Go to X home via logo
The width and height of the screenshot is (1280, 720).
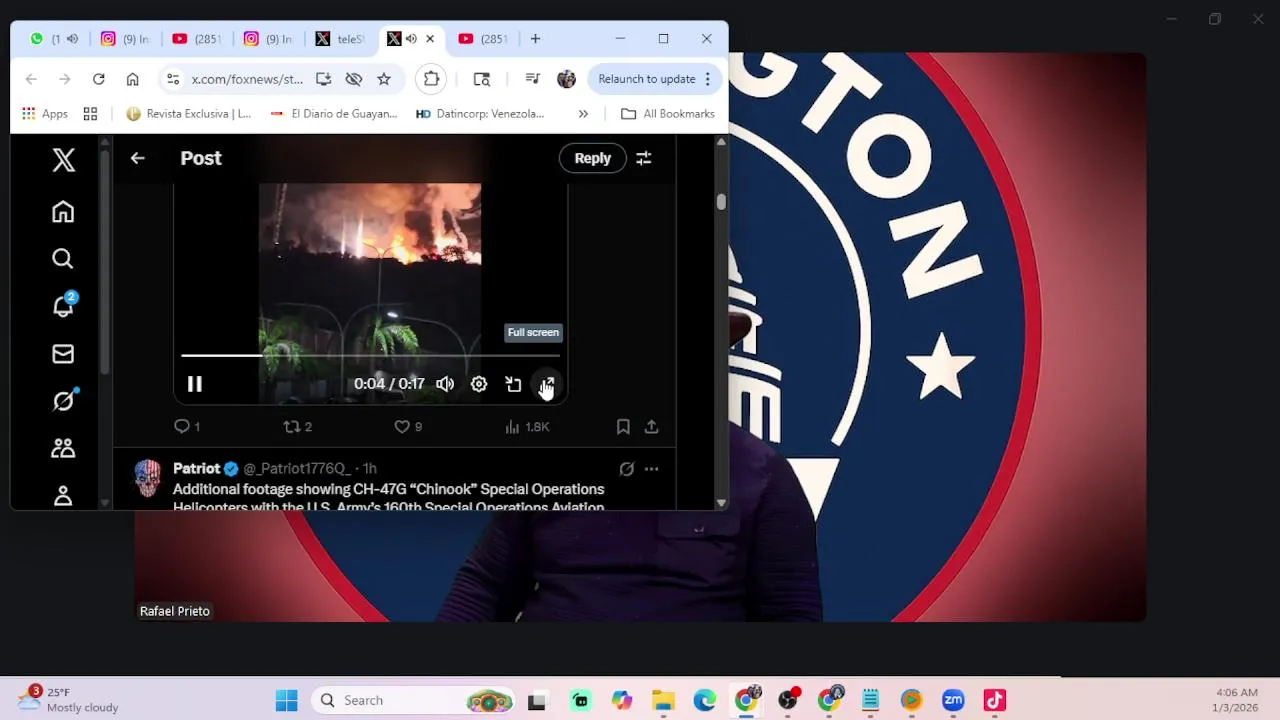pos(63,159)
